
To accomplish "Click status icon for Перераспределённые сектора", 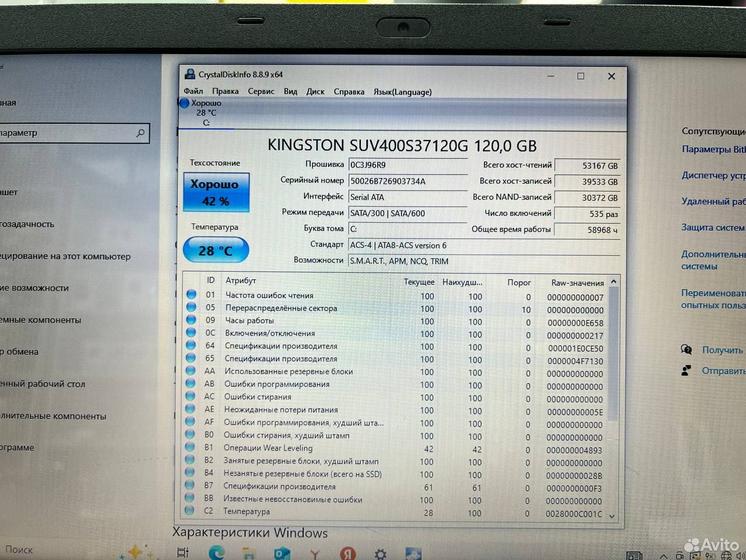I will [x=191, y=307].
